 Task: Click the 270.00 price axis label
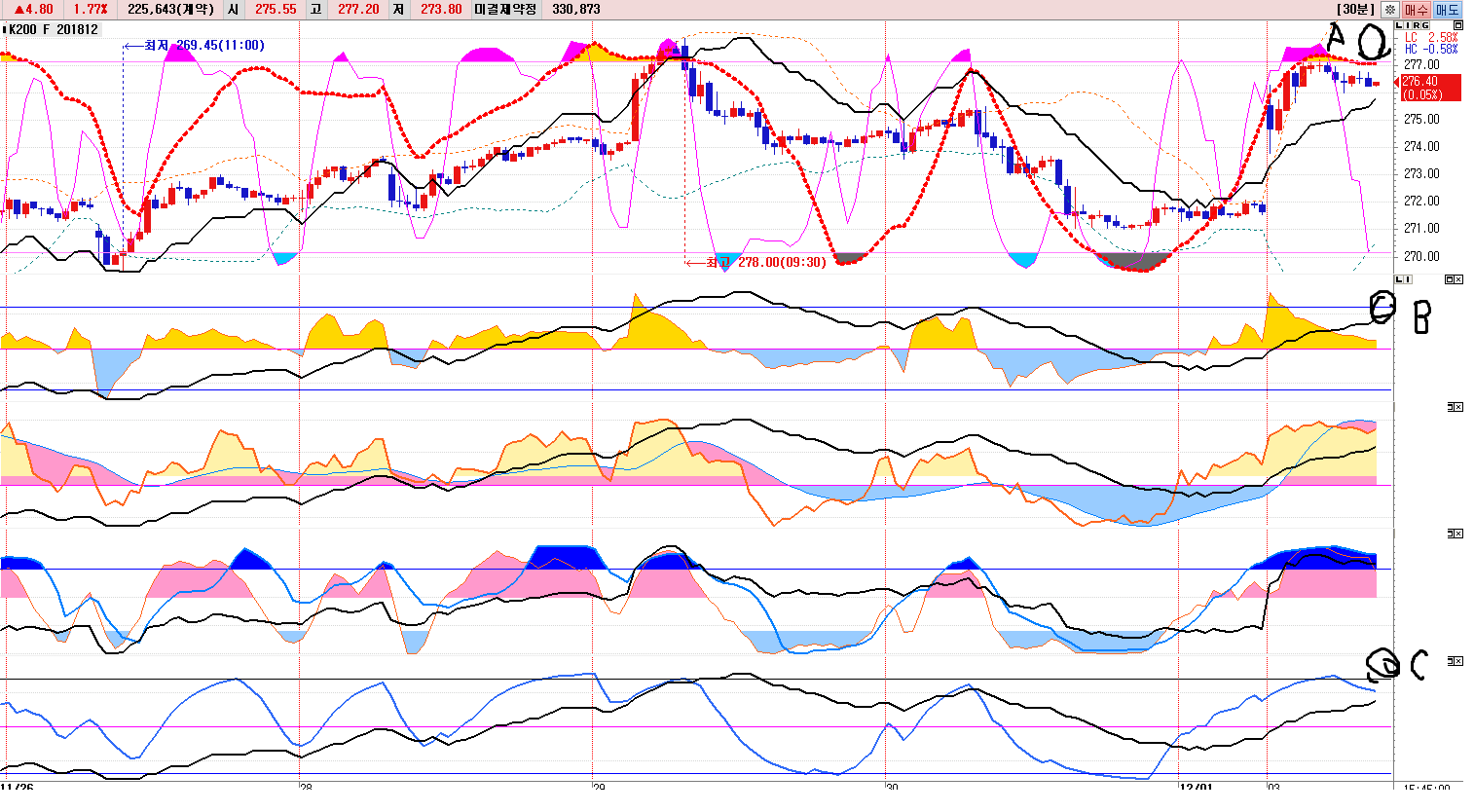pyautogui.click(x=1420, y=256)
